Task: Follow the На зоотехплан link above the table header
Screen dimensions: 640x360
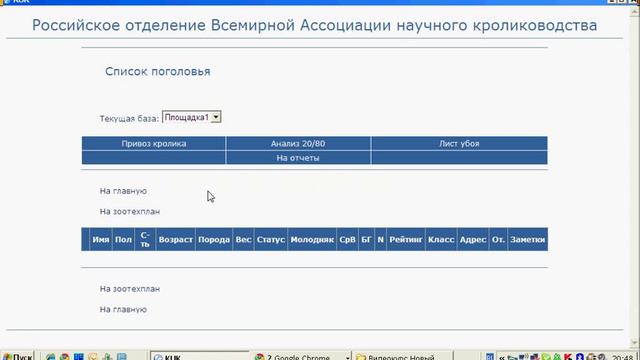Action: 130,211
